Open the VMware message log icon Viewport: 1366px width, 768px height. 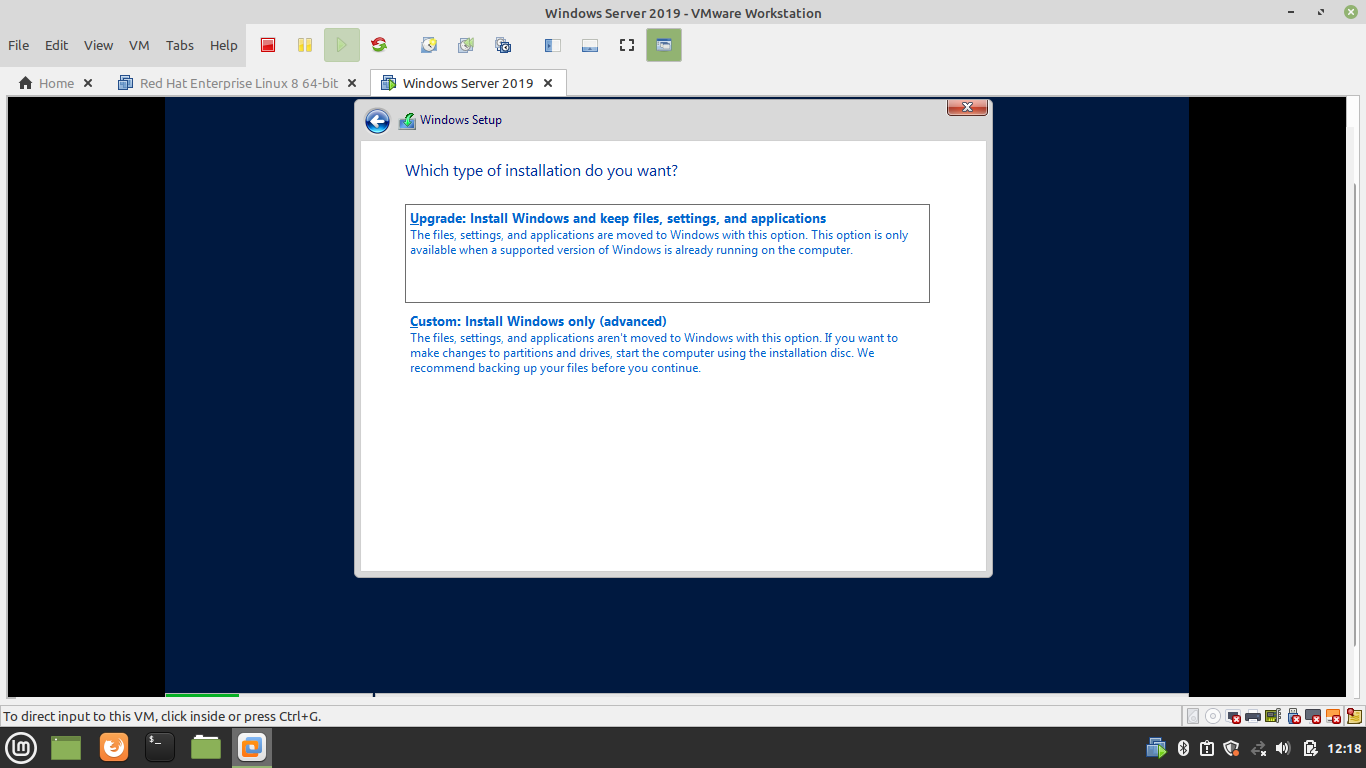coord(1355,716)
